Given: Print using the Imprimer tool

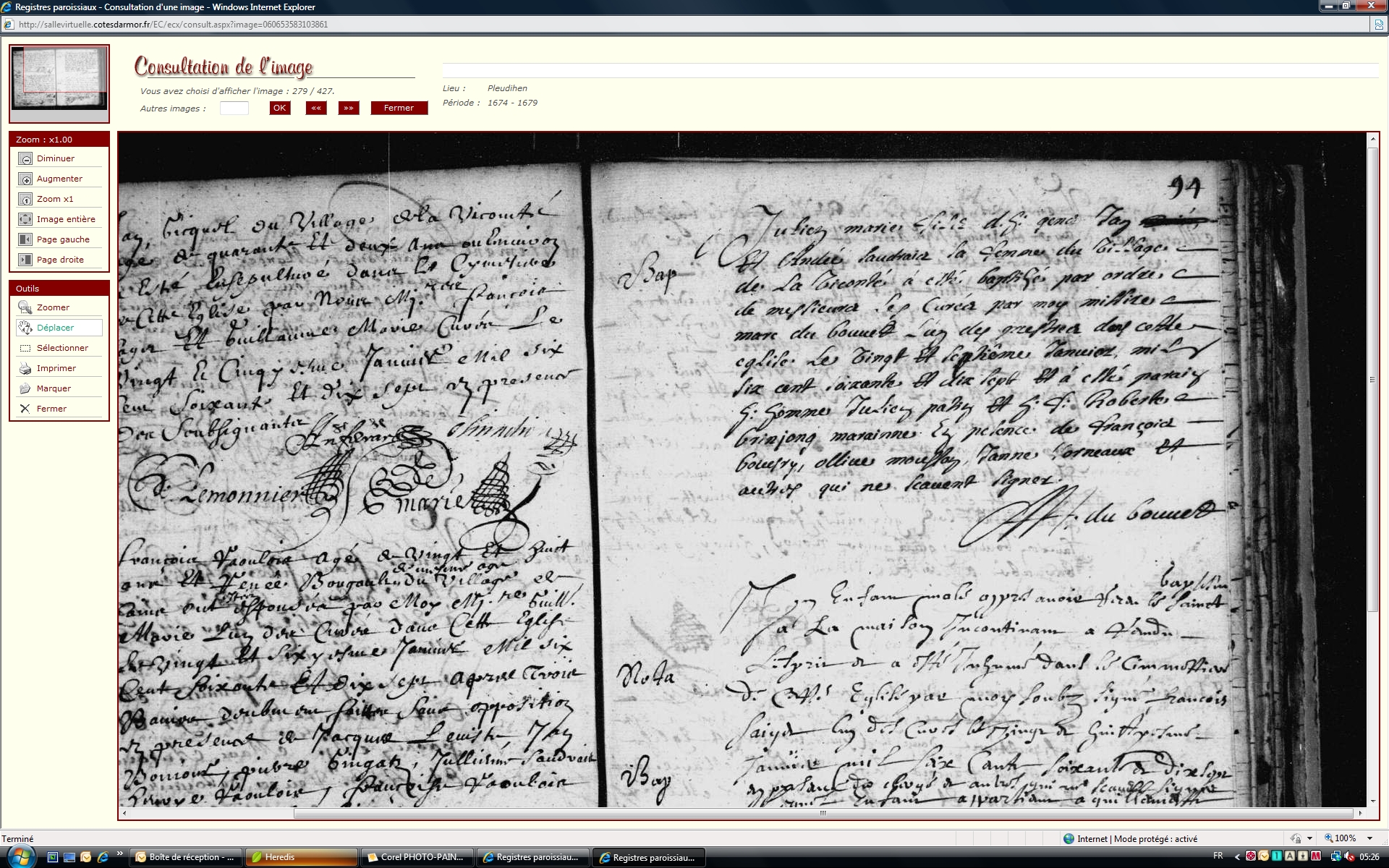Looking at the screenshot, I should click(x=25, y=368).
